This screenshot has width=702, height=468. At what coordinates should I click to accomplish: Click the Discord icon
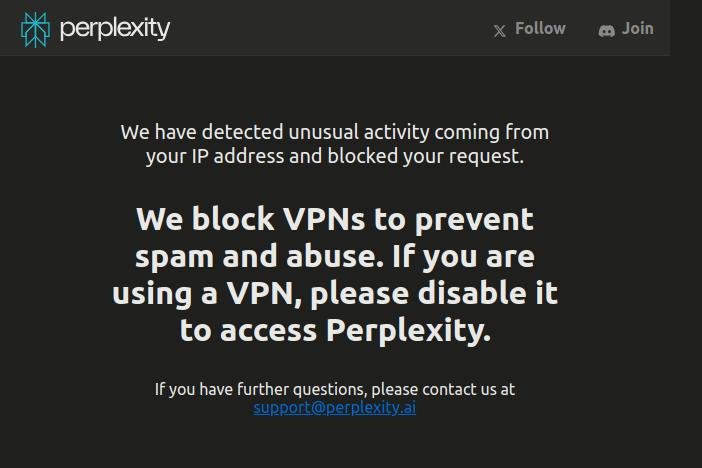tap(606, 30)
